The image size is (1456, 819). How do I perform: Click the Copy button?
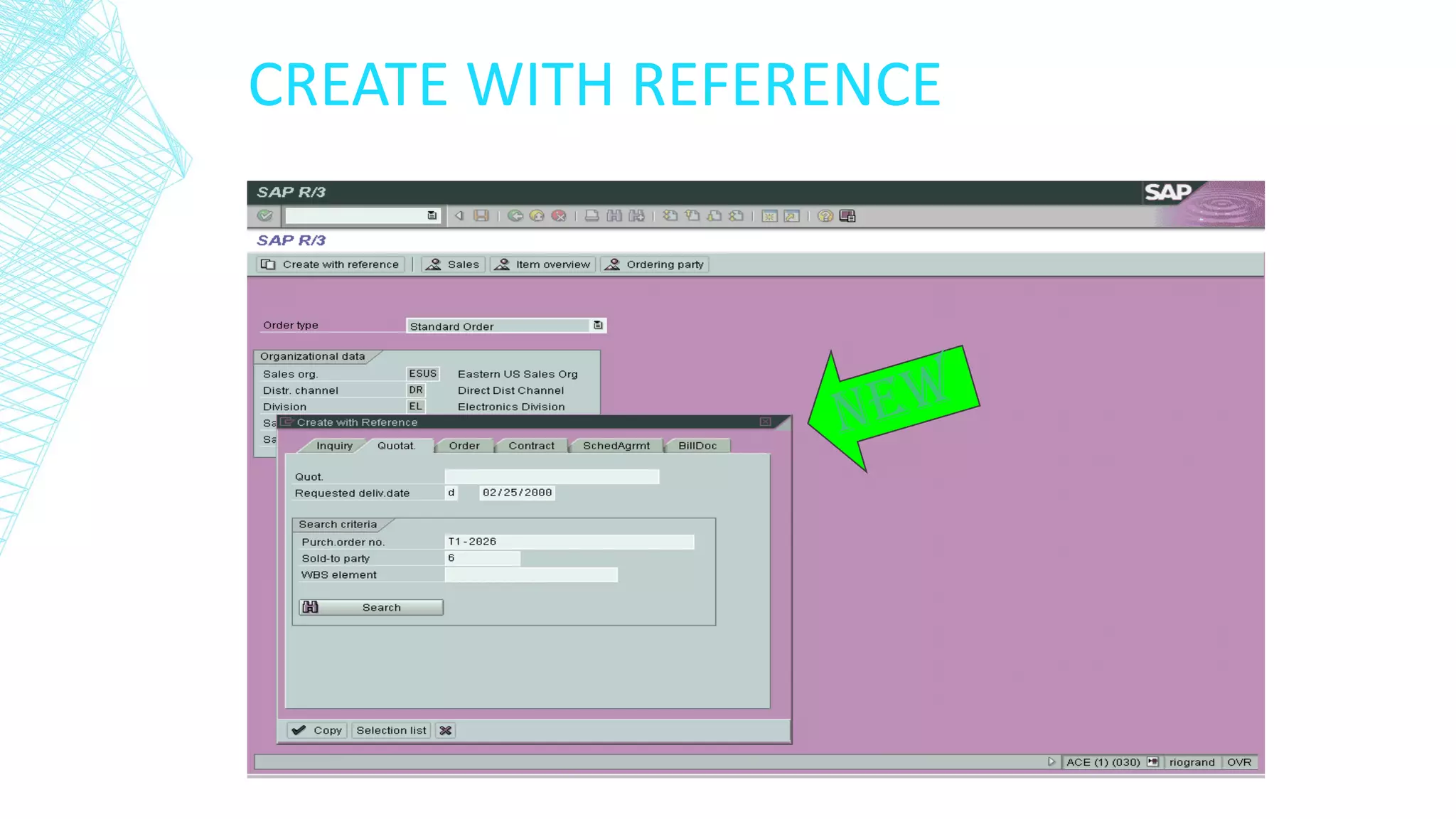point(317,730)
